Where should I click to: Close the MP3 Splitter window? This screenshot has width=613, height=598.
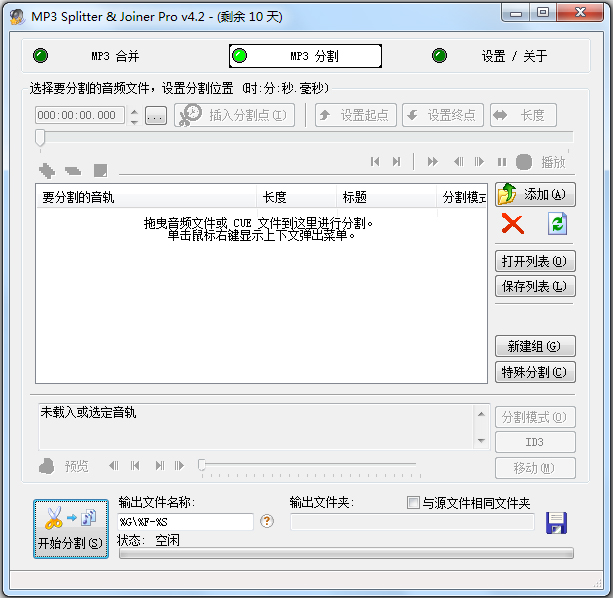[x=581, y=13]
